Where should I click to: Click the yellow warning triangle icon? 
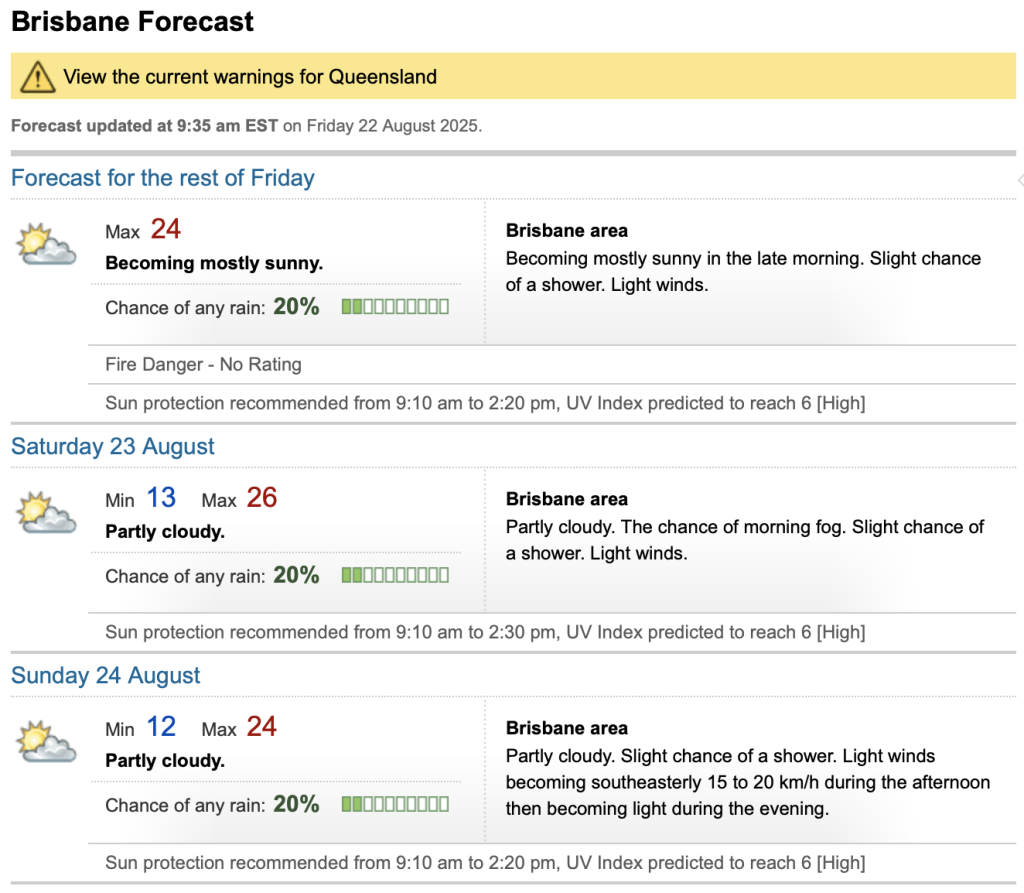38,76
